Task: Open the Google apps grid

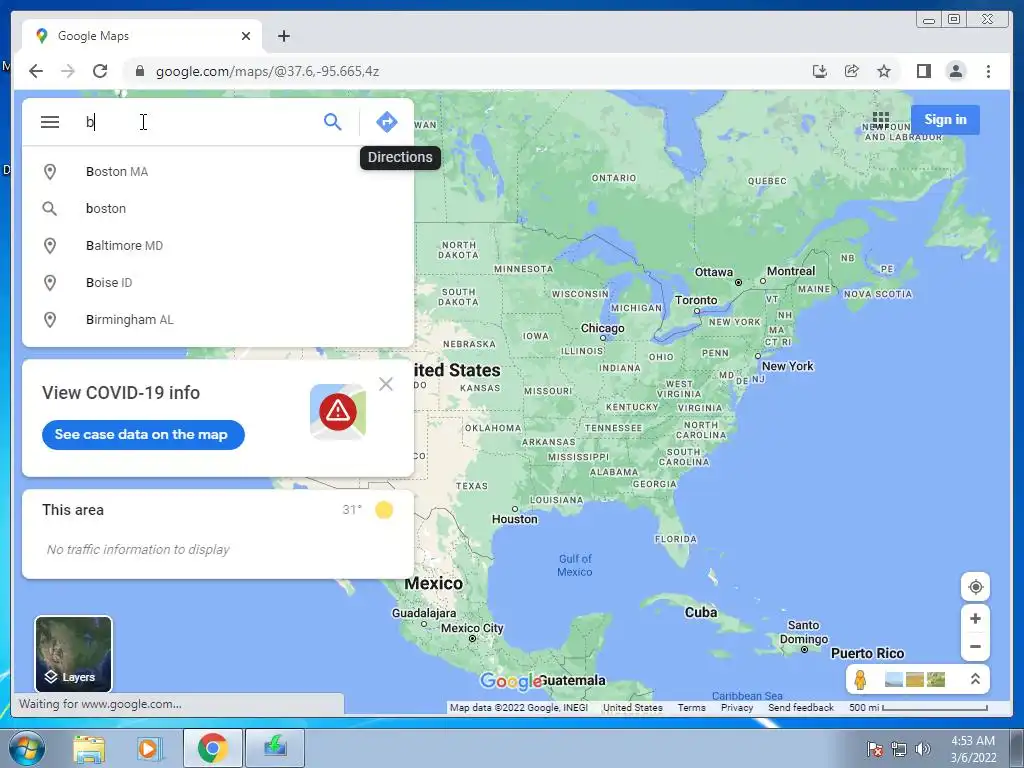Action: (x=880, y=120)
